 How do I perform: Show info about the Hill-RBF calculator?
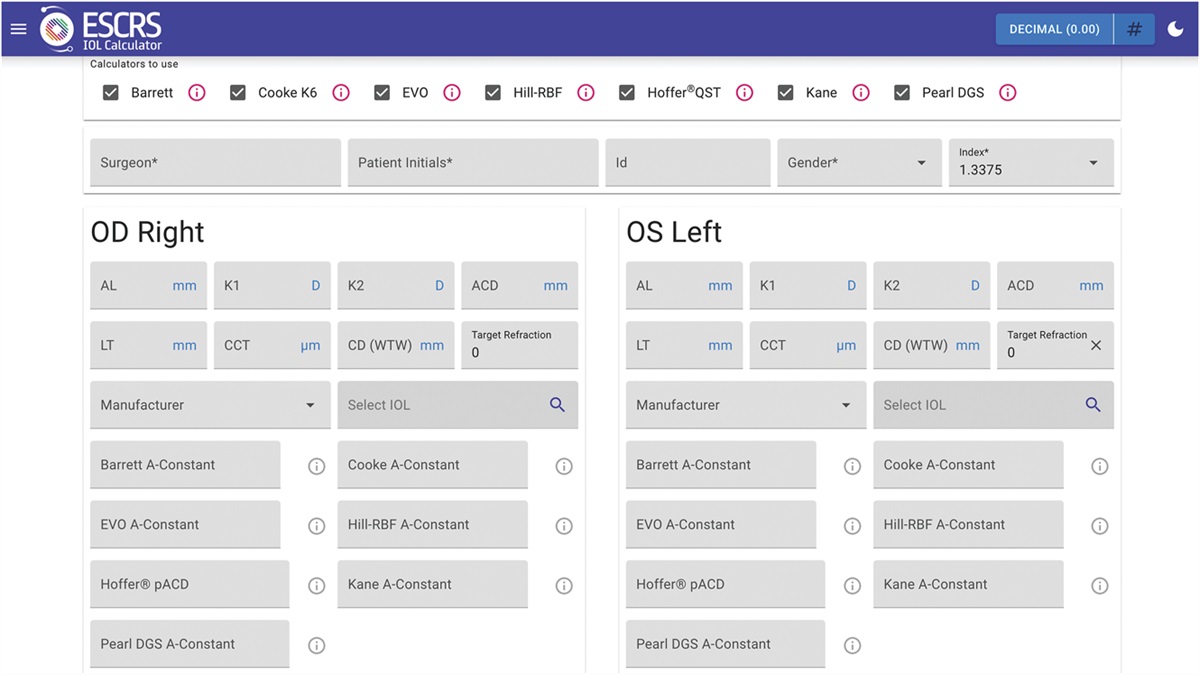point(586,93)
